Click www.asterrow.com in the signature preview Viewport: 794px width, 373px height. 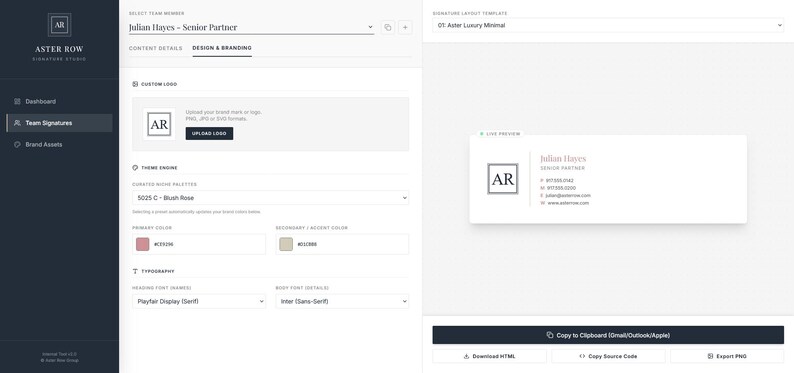tap(568, 203)
